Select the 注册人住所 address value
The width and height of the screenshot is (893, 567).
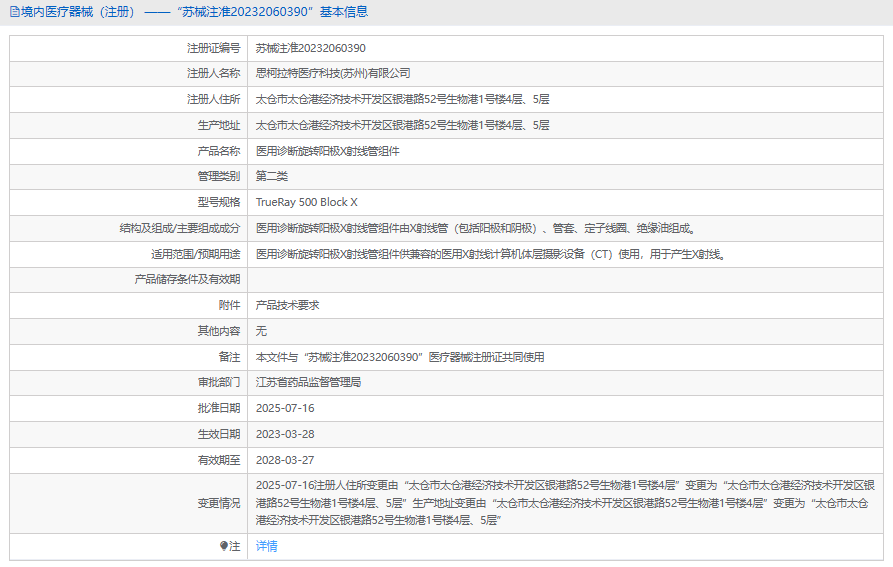point(403,100)
